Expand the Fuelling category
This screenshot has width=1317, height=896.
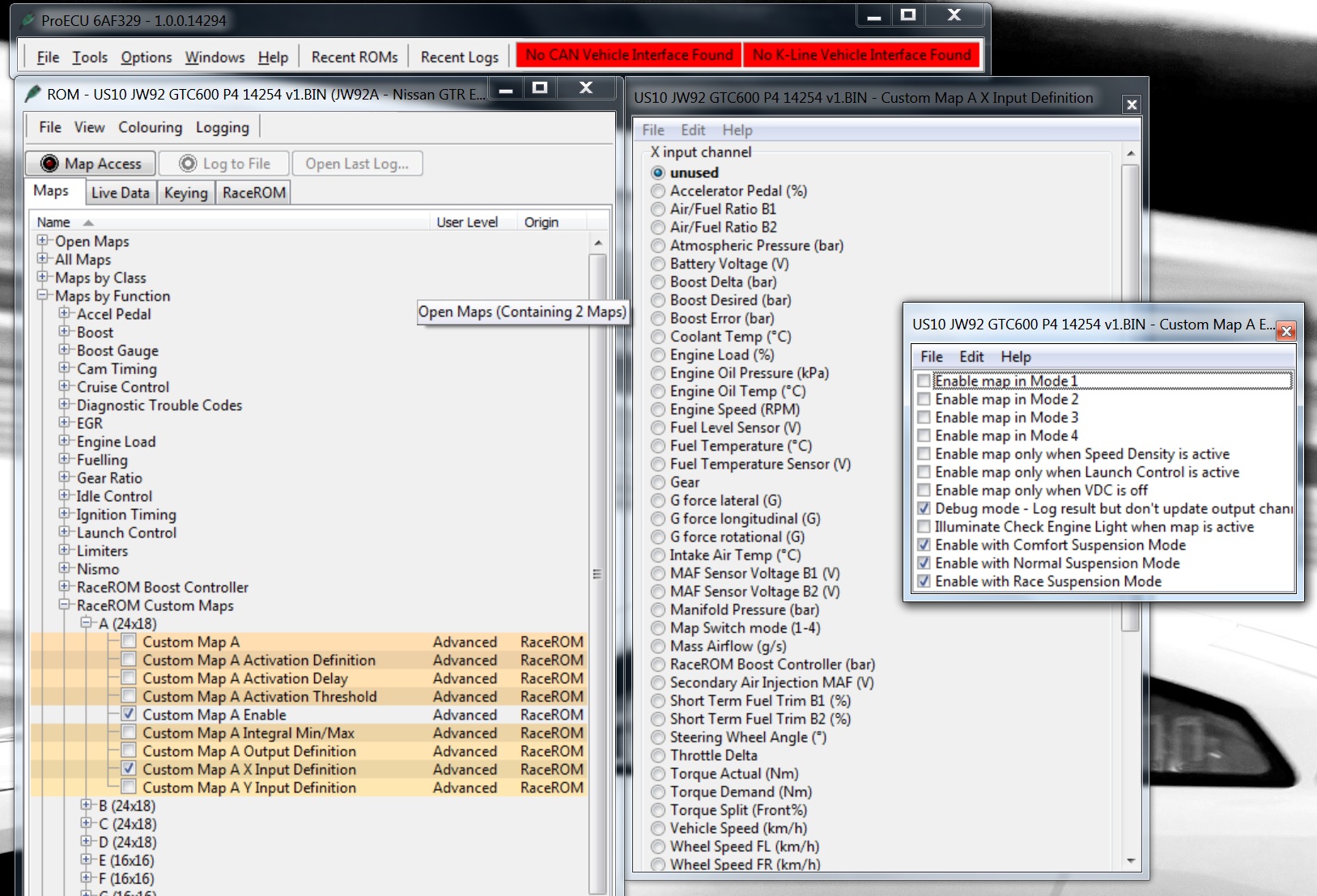click(64, 459)
